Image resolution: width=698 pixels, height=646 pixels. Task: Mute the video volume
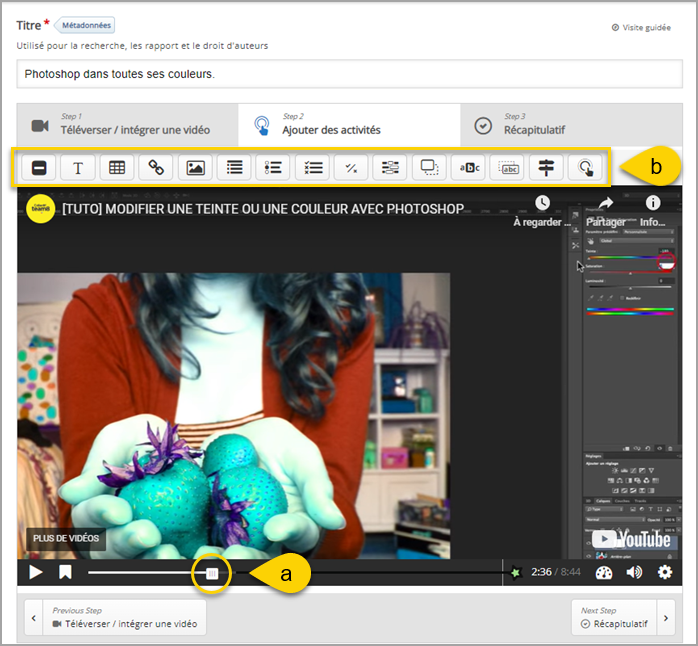634,573
